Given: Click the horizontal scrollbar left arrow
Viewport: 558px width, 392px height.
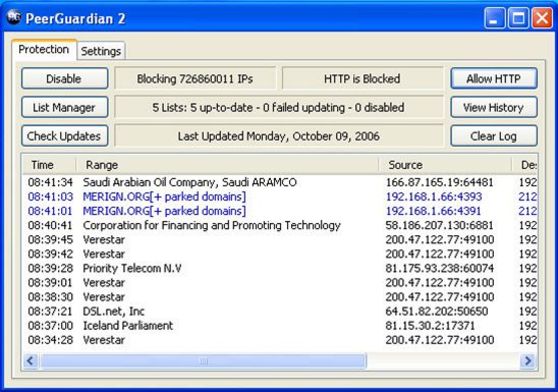Looking at the screenshot, I should tap(30, 361).
